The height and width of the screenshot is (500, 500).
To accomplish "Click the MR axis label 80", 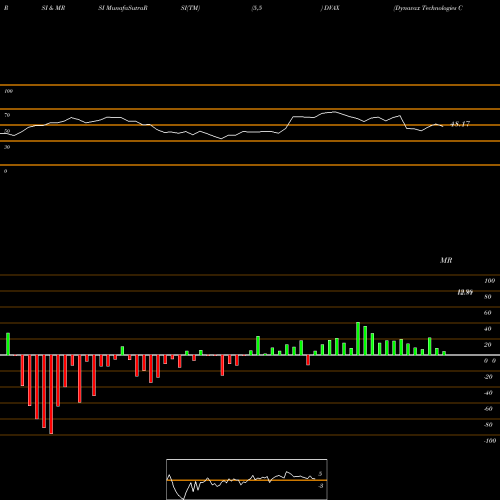I will [487, 297].
